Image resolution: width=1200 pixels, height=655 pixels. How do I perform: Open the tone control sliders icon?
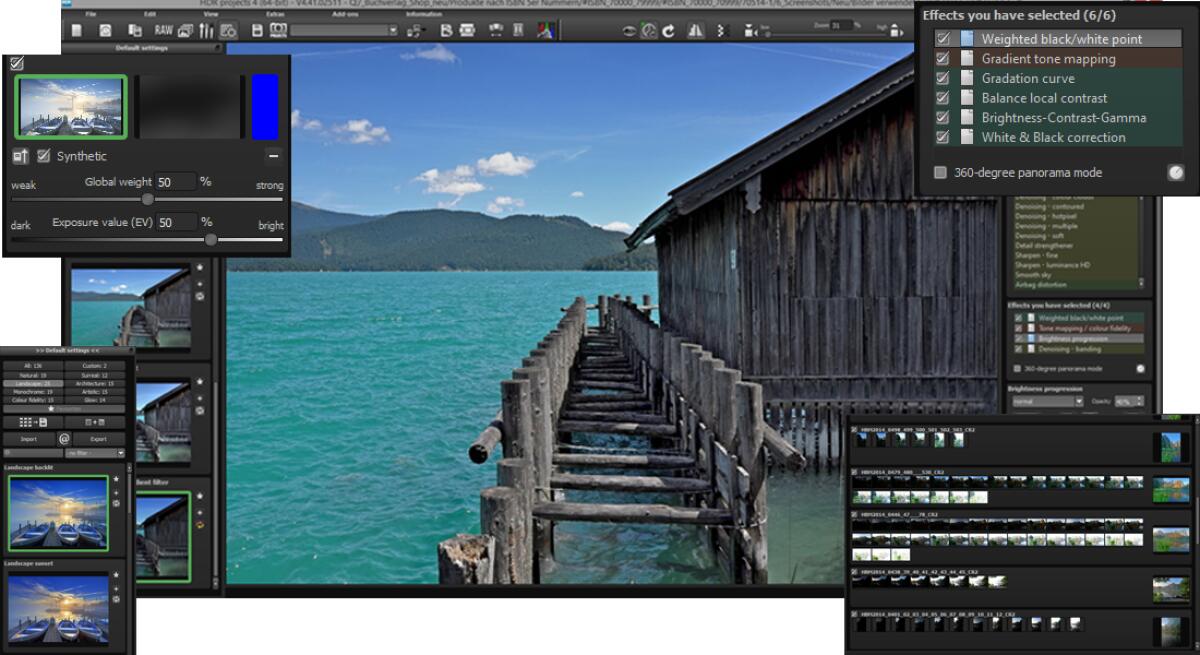coord(204,29)
